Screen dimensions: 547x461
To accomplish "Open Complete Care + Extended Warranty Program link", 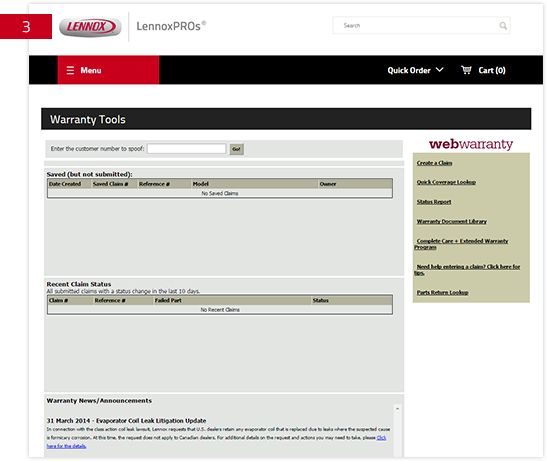I will pyautogui.click(x=461, y=244).
